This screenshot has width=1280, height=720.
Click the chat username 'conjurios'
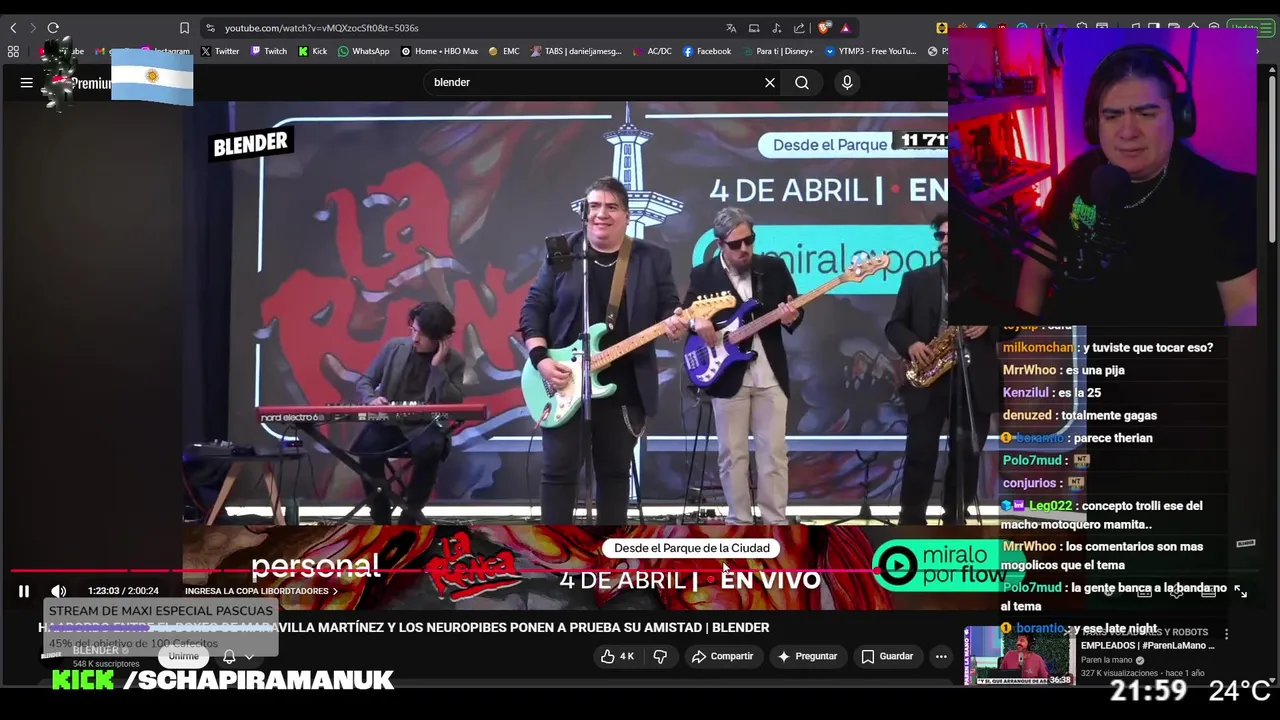[x=1030, y=483]
